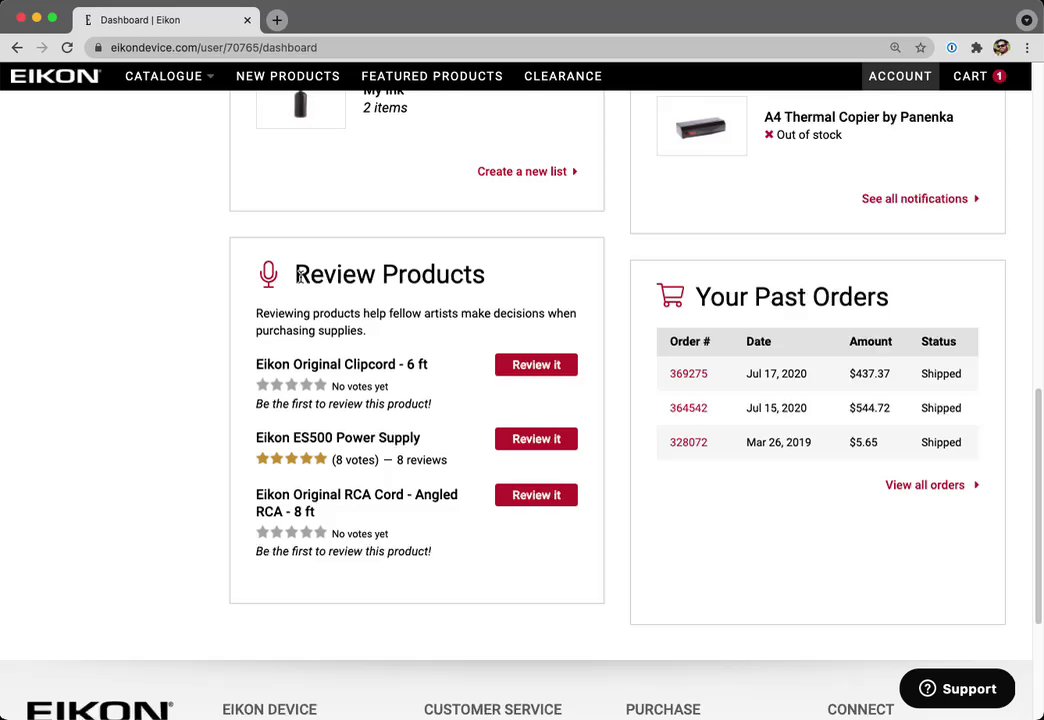Open order 369275
Viewport: 1044px width, 720px height.
(688, 374)
